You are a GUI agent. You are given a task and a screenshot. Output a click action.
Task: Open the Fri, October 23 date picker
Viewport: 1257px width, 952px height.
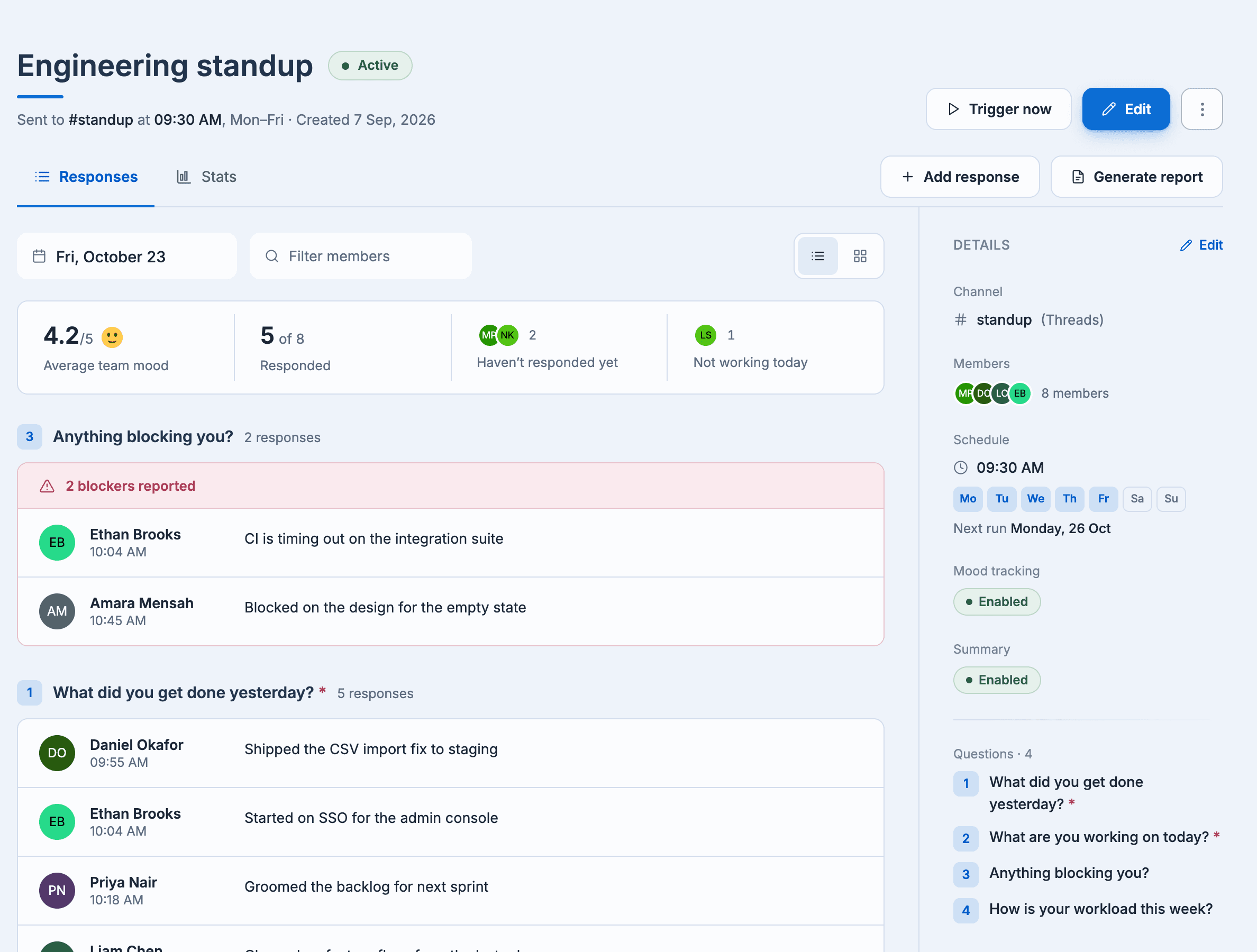pyautogui.click(x=127, y=256)
